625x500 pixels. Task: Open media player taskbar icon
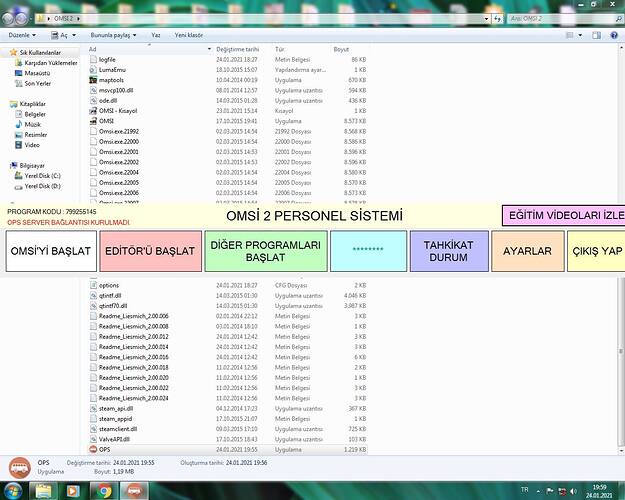[73, 491]
